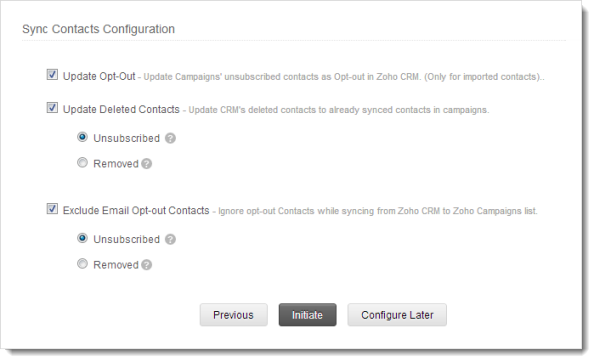Open help icon beside Unsubscribed under Update Deleted Contacts
595x362 pixels.
[170, 139]
